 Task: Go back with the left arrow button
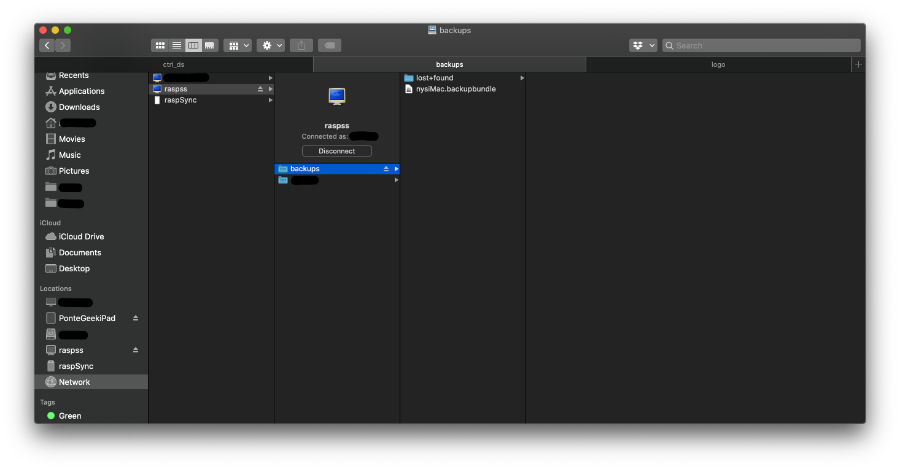pyautogui.click(x=48, y=45)
